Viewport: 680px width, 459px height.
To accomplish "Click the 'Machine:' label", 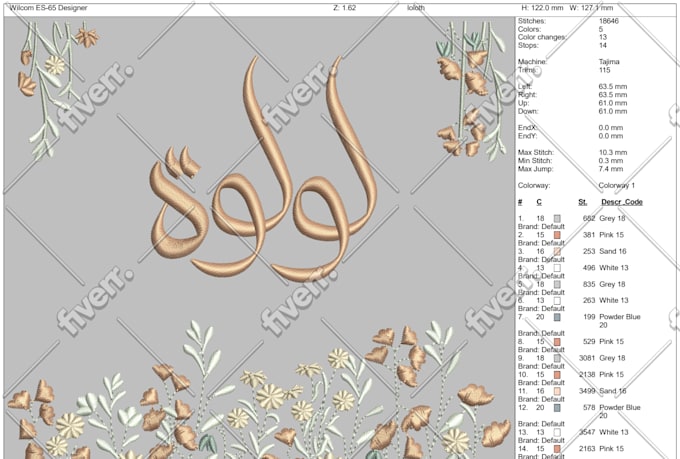I will 532,62.
